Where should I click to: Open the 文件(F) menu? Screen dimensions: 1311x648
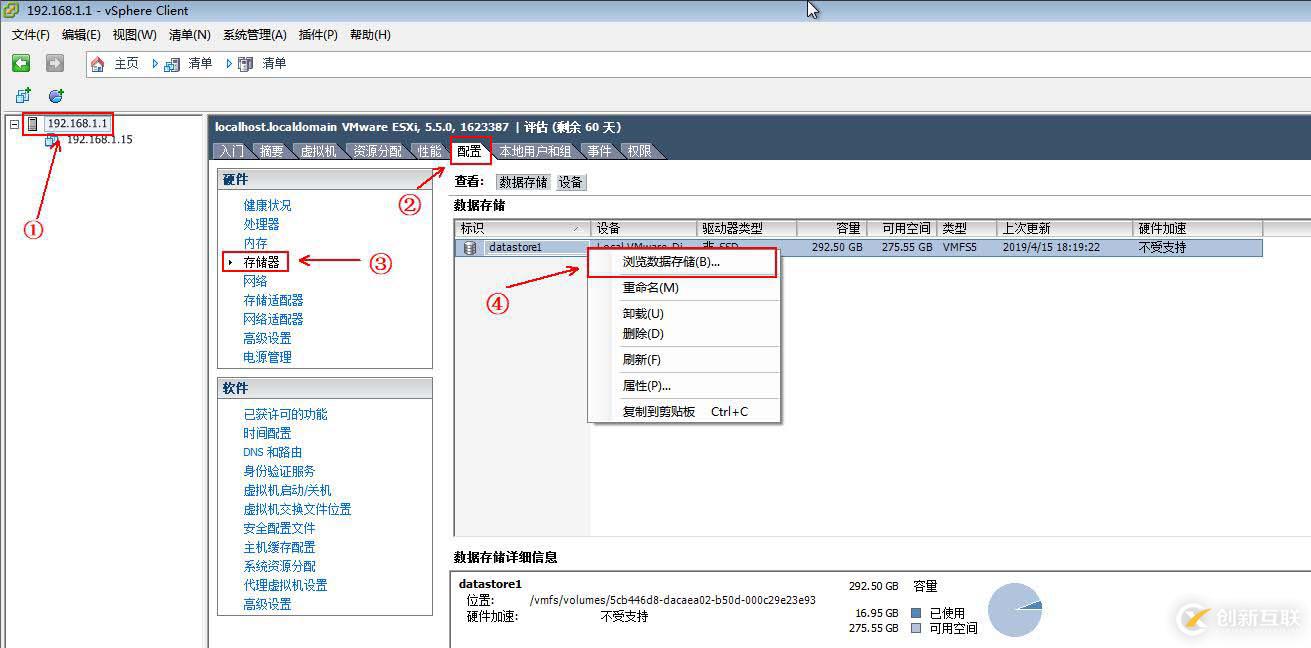[31, 35]
